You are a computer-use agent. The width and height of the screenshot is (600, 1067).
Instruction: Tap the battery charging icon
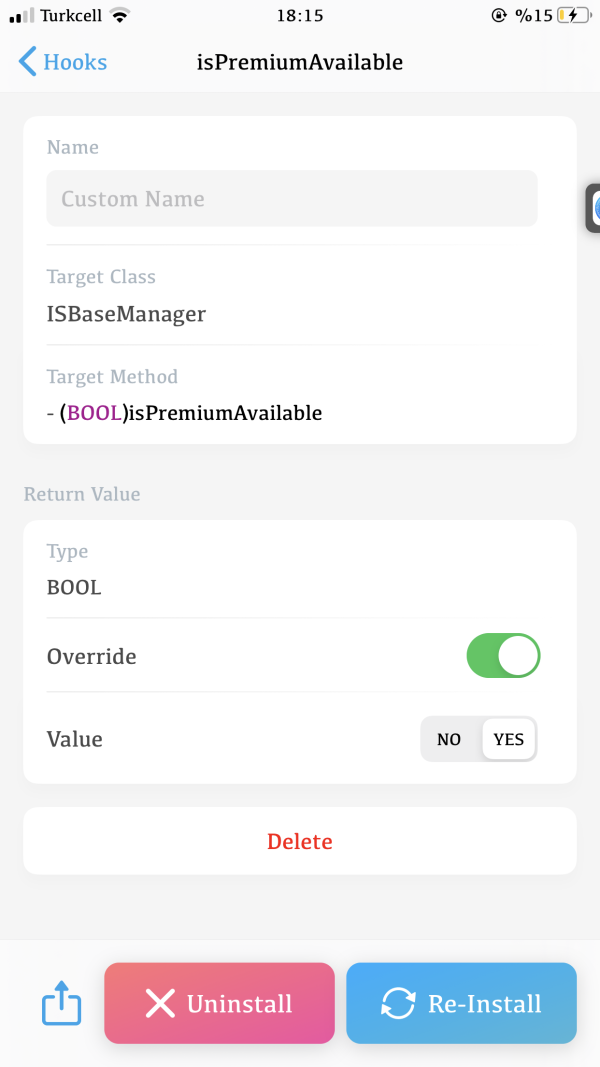(575, 16)
